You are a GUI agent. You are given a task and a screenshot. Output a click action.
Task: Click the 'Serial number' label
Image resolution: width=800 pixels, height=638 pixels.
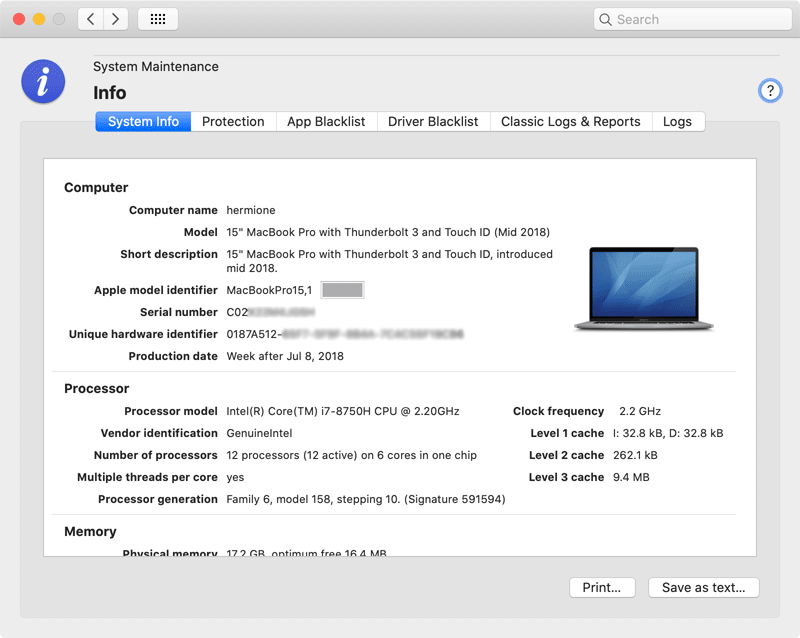179,312
